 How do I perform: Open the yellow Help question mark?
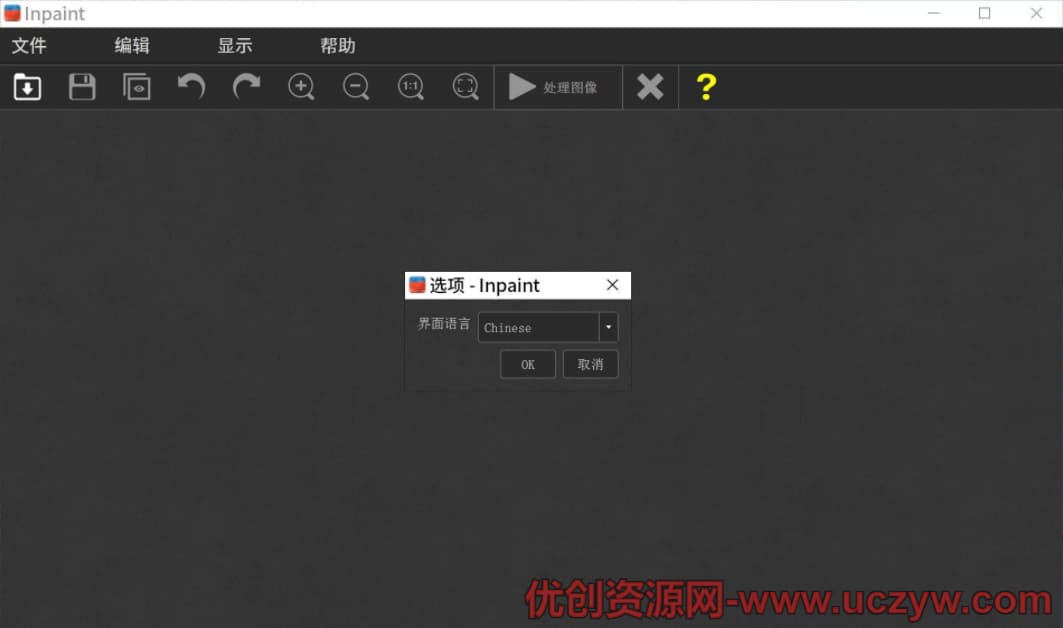click(x=707, y=87)
